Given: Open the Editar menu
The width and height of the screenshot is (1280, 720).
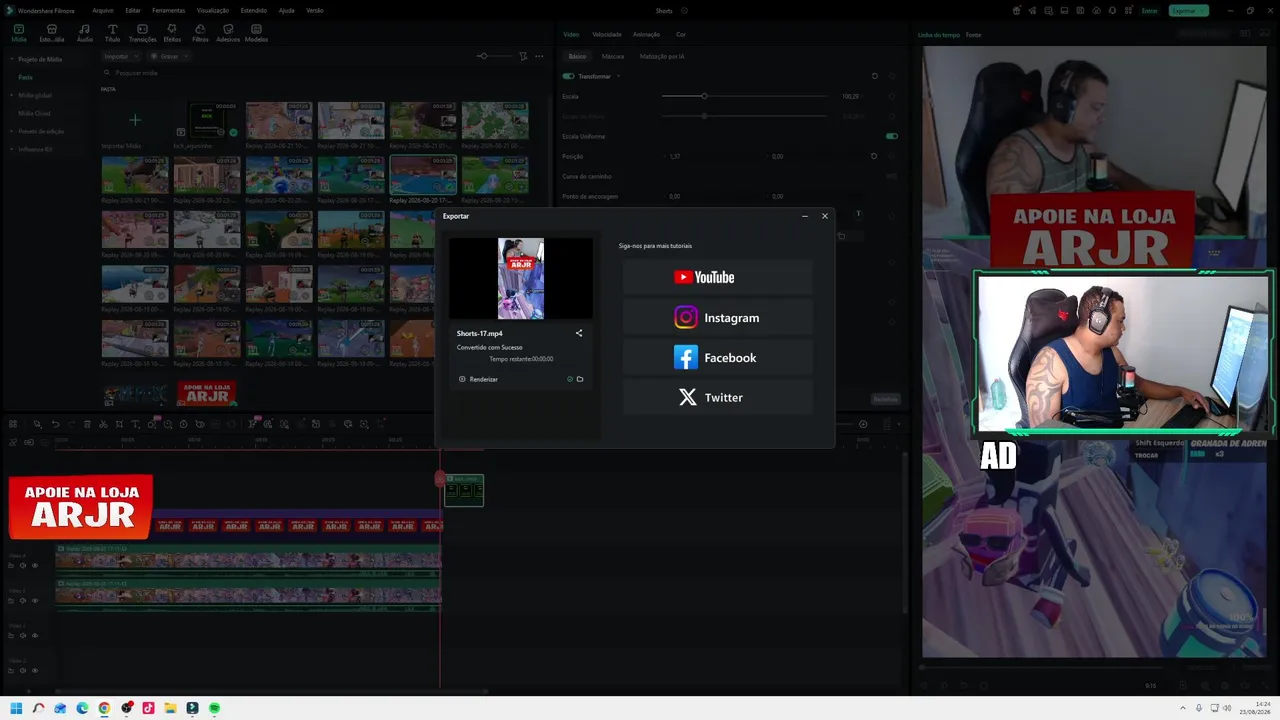Looking at the screenshot, I should [133, 10].
